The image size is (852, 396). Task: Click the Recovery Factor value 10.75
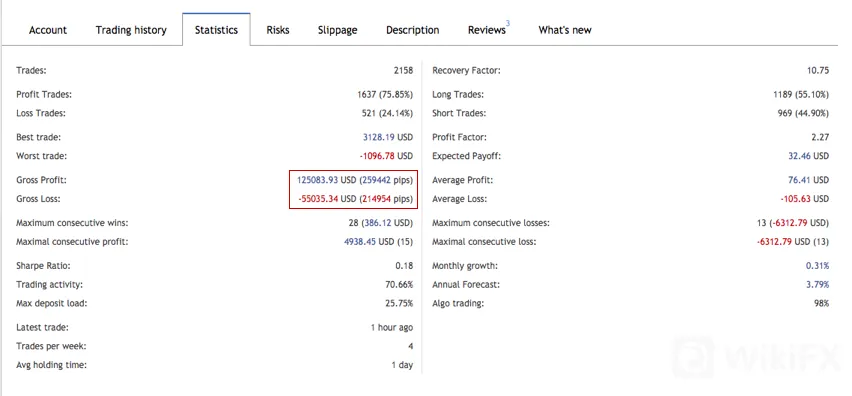tap(818, 71)
